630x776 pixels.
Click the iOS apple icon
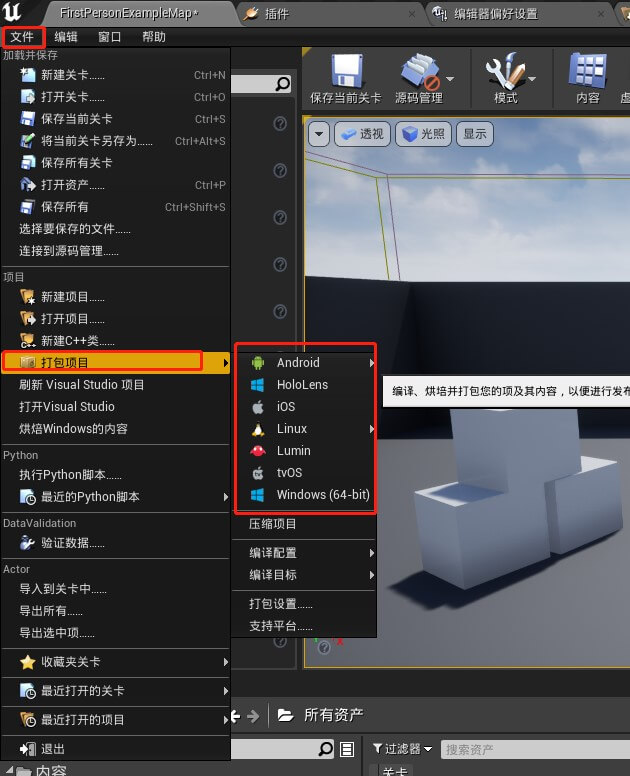click(258, 407)
